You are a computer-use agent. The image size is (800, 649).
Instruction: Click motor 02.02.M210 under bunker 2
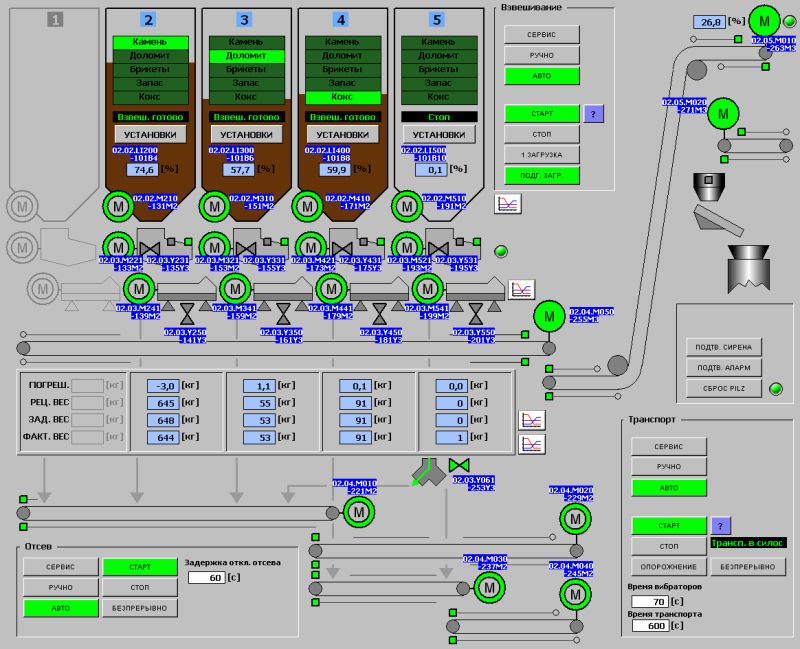[118, 208]
